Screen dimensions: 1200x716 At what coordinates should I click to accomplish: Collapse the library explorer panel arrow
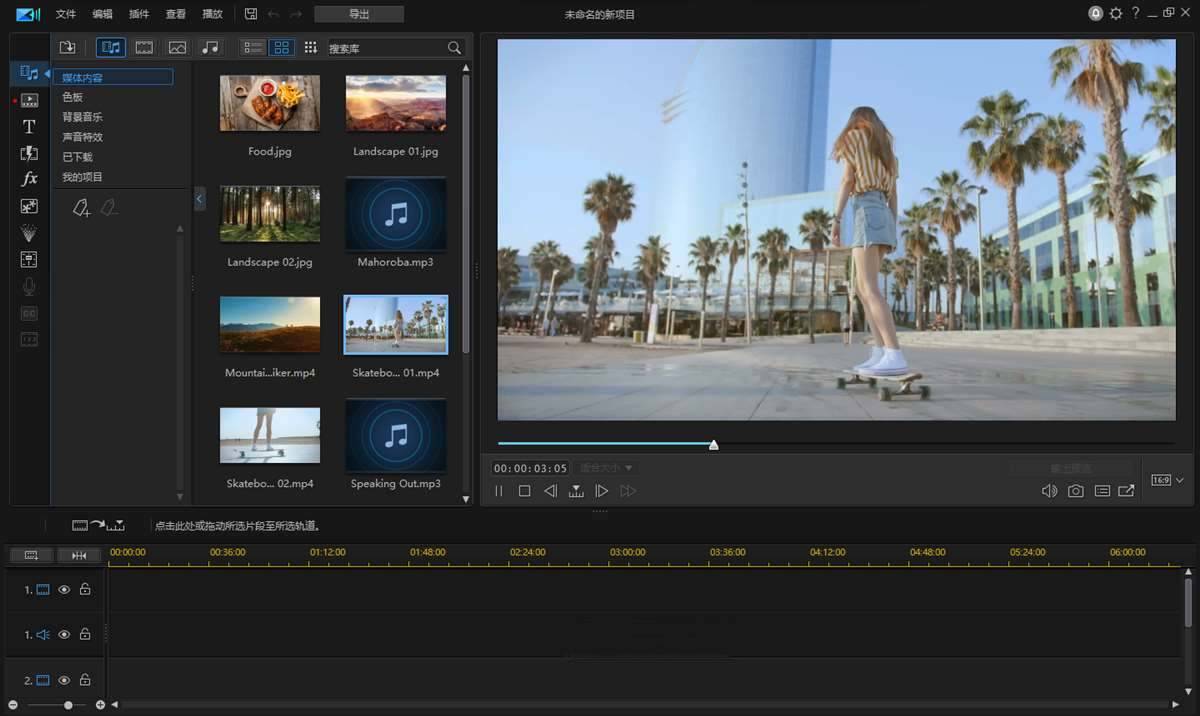point(199,199)
